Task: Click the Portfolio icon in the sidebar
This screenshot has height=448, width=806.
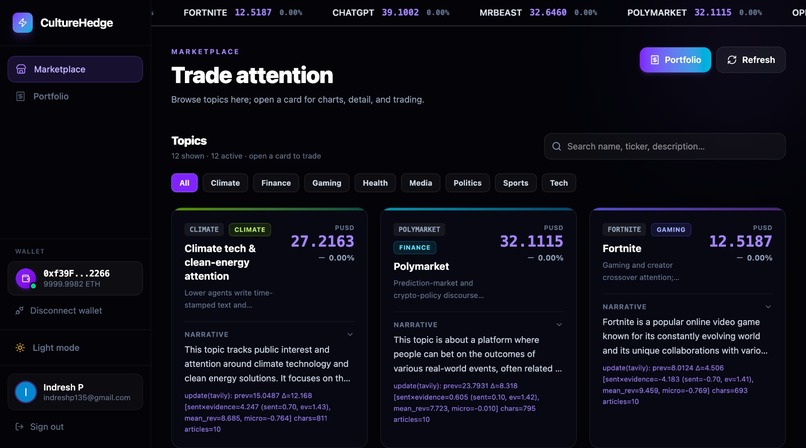Action: pyautogui.click(x=21, y=96)
